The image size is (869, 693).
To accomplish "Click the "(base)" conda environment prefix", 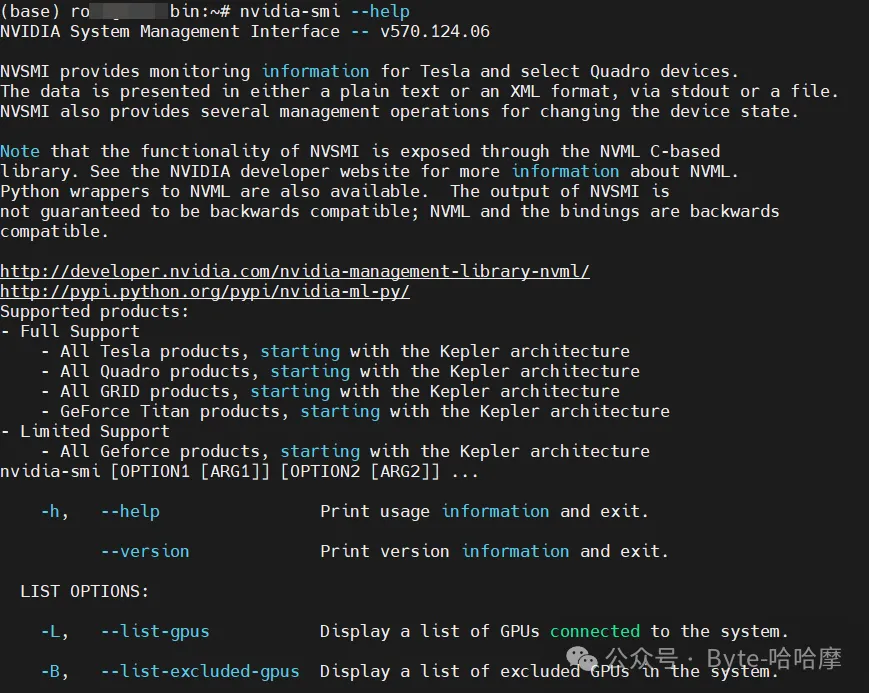I will [x=30, y=11].
